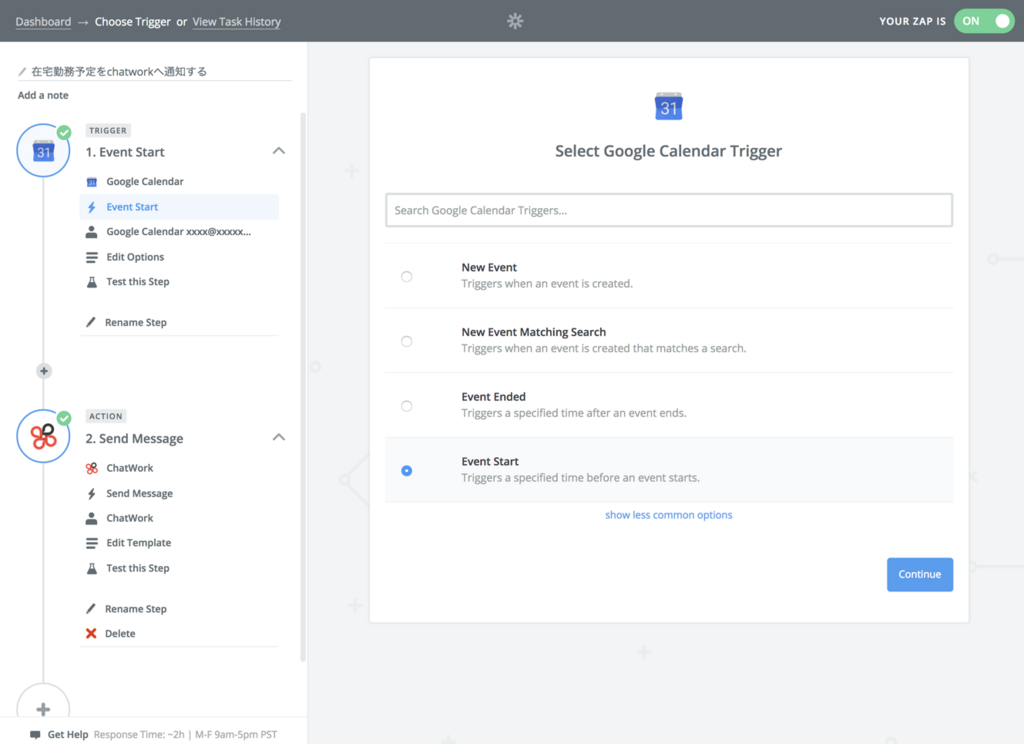Collapse the action step 2 Send Message chevron
Image resolution: width=1024 pixels, height=744 pixels.
tap(279, 437)
